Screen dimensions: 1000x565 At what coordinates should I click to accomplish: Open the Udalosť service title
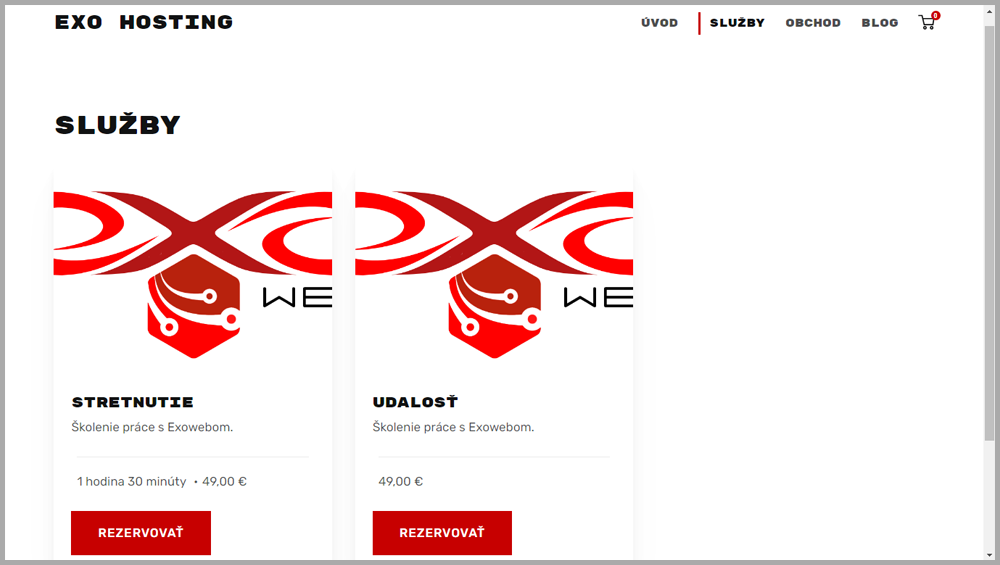click(x=415, y=402)
